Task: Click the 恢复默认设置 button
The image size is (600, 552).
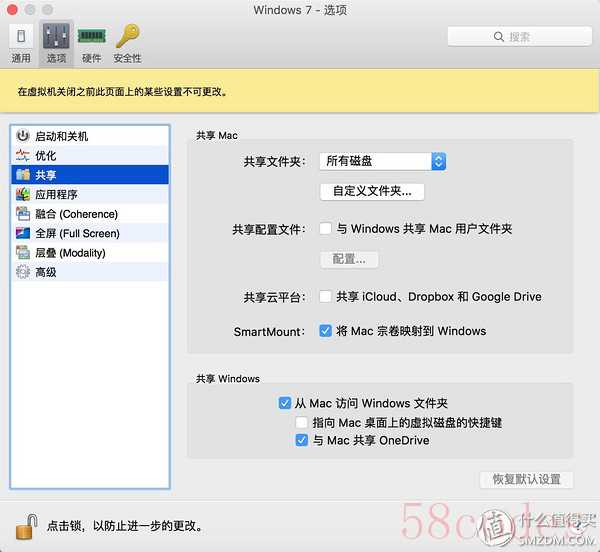Action: (x=527, y=479)
